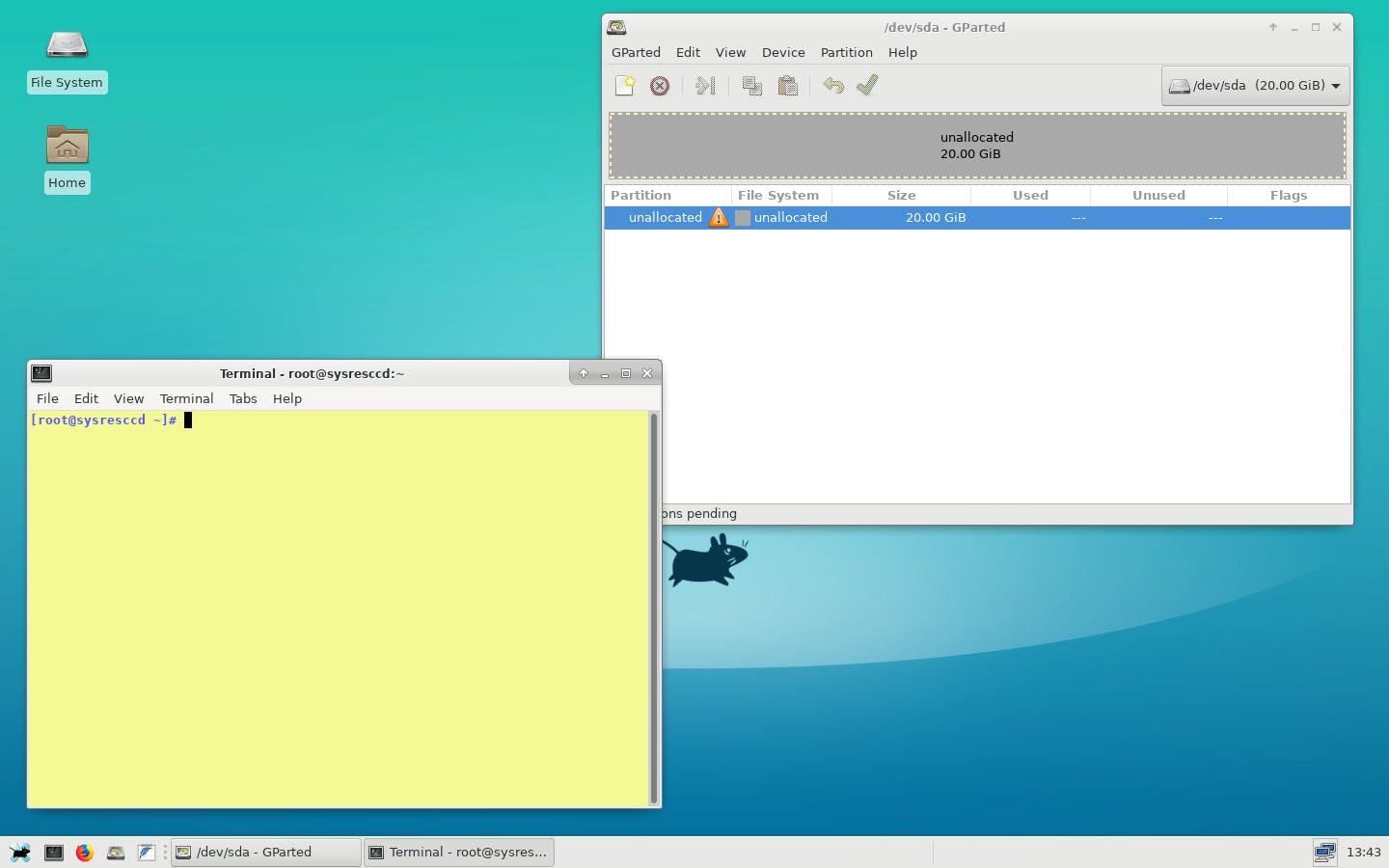
Task: Create a new partition with the New icon
Action: coord(625,86)
